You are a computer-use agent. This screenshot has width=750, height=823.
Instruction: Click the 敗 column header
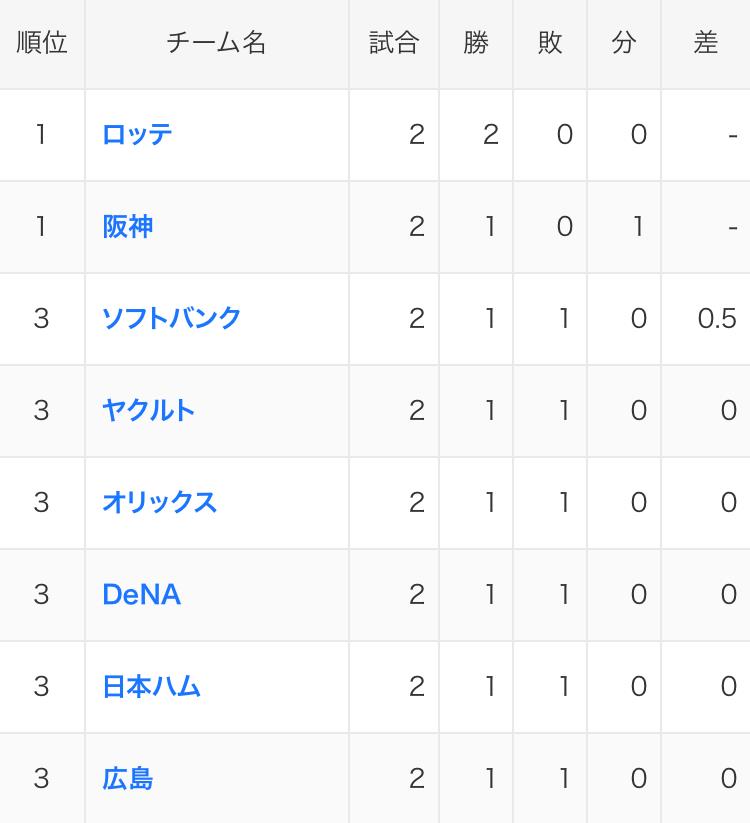[550, 43]
